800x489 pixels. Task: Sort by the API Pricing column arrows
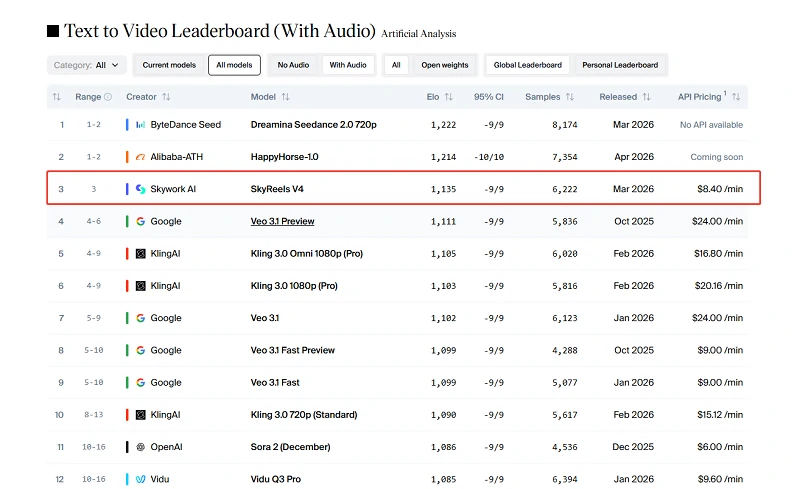pyautogui.click(x=736, y=97)
